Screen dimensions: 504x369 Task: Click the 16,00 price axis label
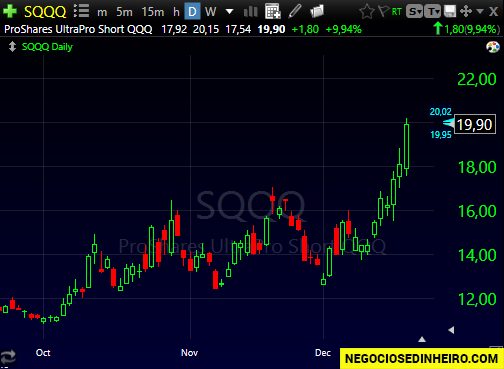tap(477, 211)
